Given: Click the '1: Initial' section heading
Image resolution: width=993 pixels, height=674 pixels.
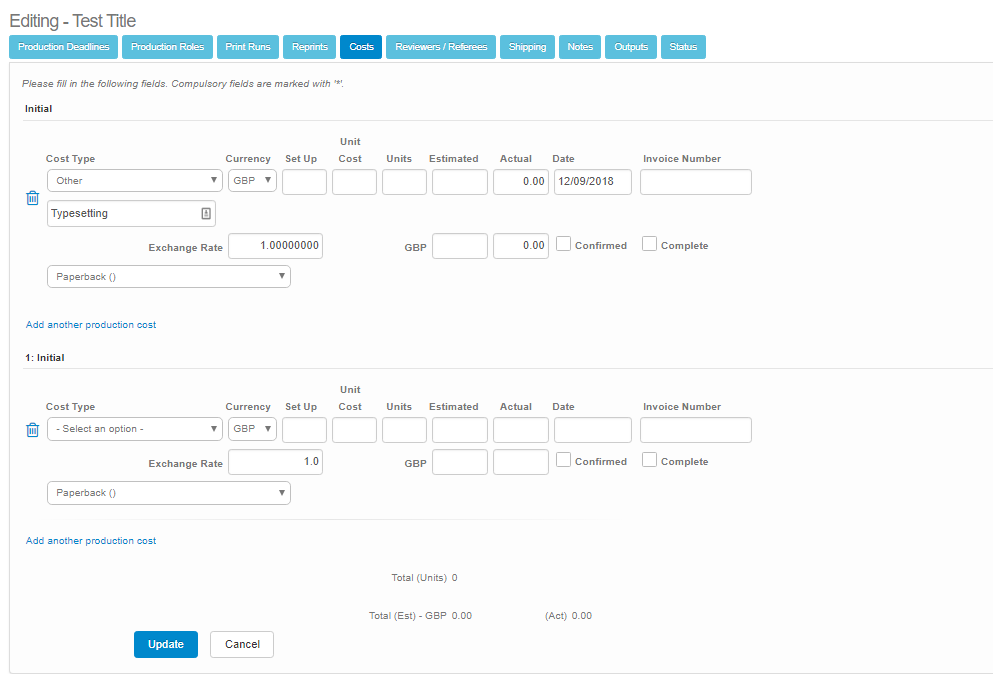Looking at the screenshot, I should pos(45,357).
